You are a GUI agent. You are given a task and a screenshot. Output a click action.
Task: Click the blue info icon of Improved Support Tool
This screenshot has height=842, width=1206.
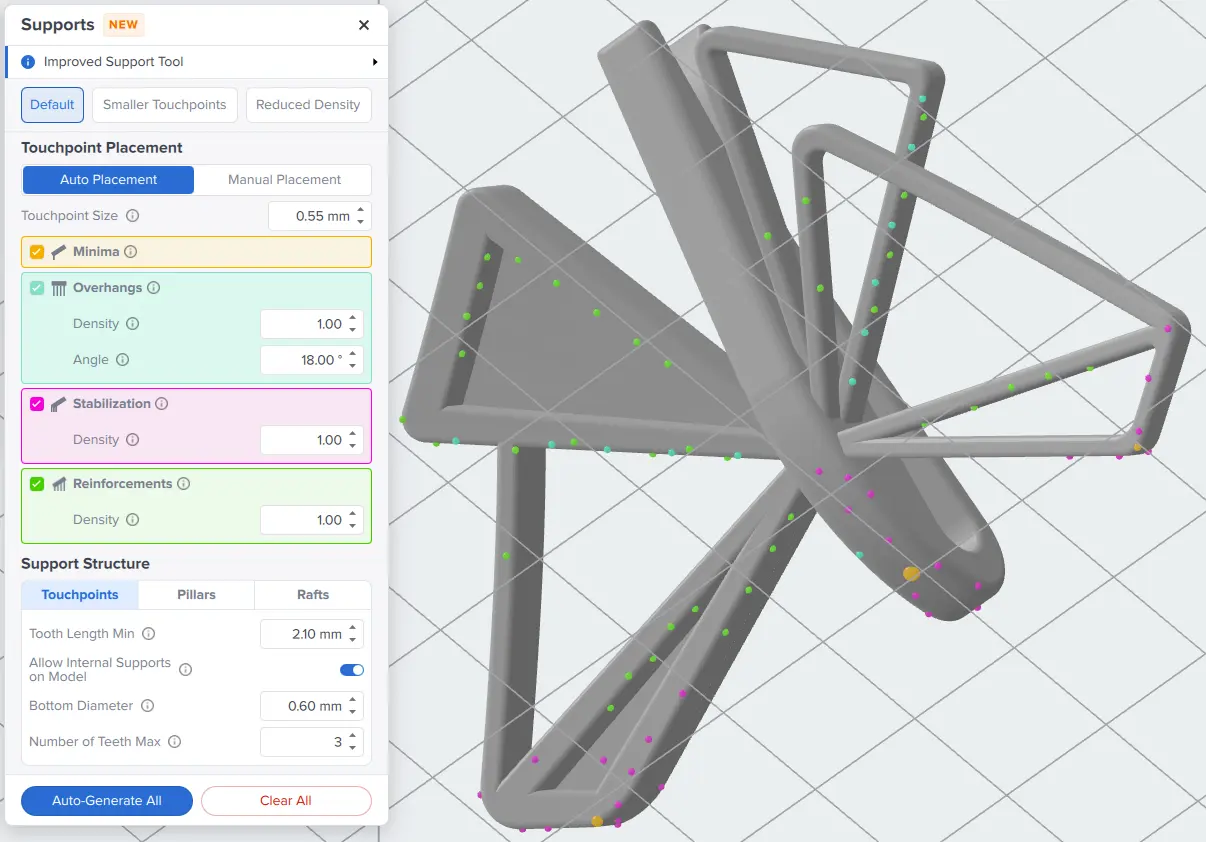tap(28, 62)
